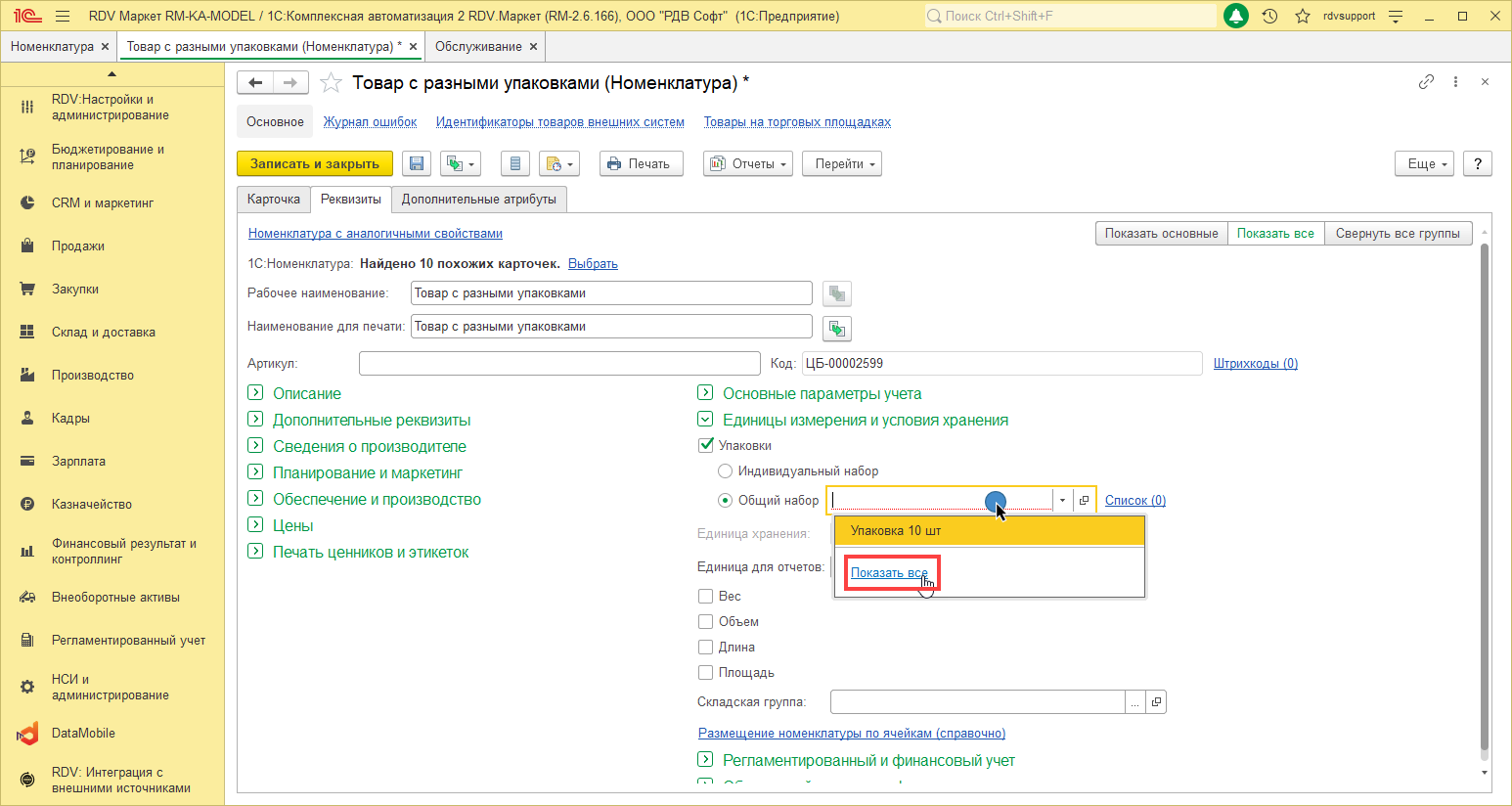Uncheck the Упаковки checkbox
This screenshot has width=1512, height=806.
[706, 445]
